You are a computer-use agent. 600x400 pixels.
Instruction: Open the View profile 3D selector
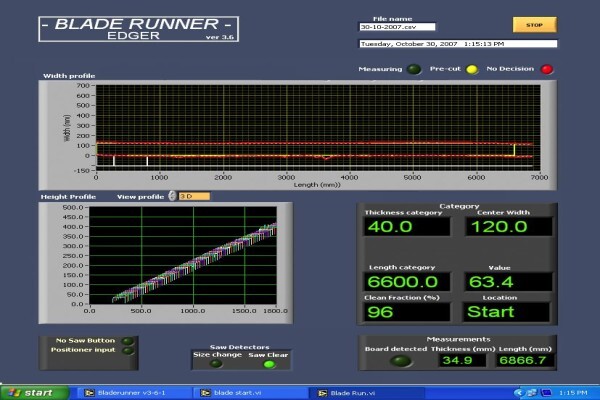click(x=194, y=196)
